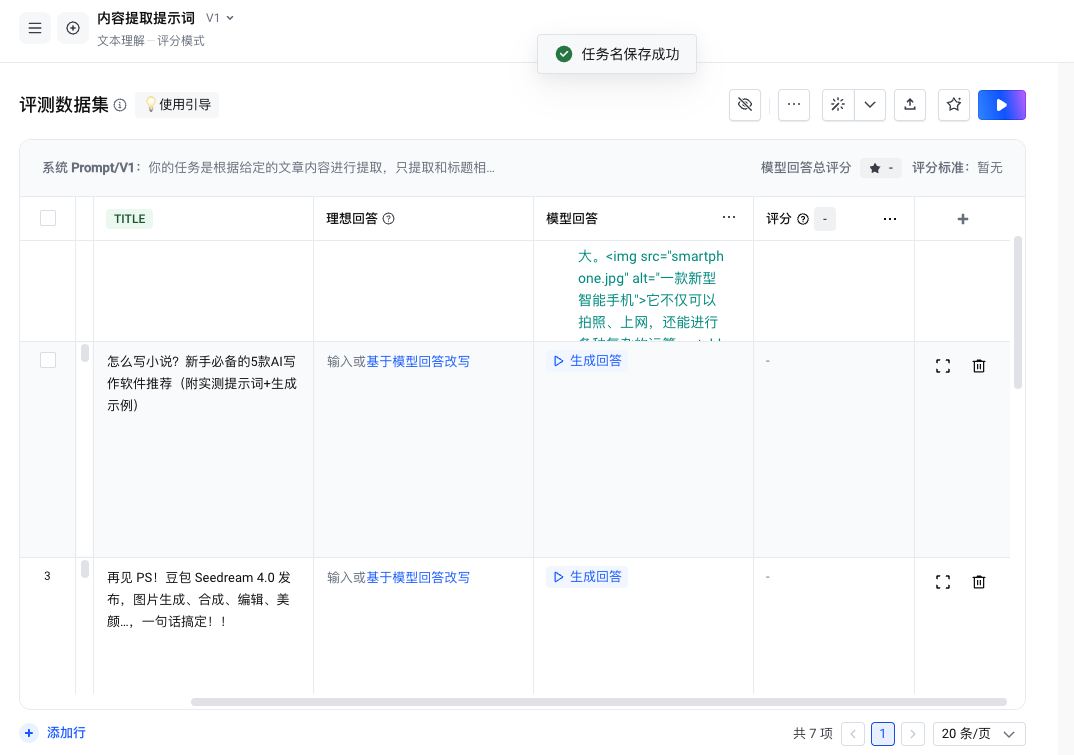This screenshot has width=1074, height=755.
Task: Add a new column with plus icon
Action: [963, 219]
